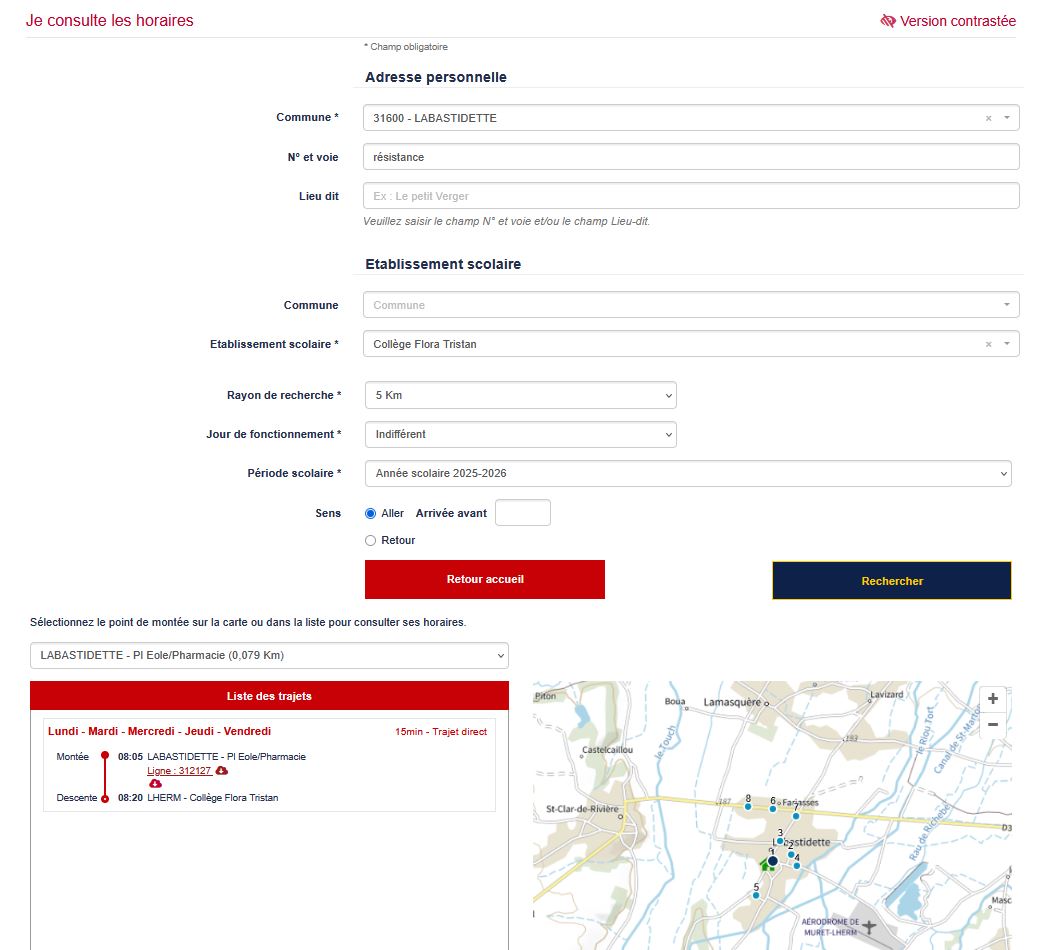Open the Rayon de recherche 5 Km dropdown
The width and height of the screenshot is (1048, 950).
click(x=521, y=395)
